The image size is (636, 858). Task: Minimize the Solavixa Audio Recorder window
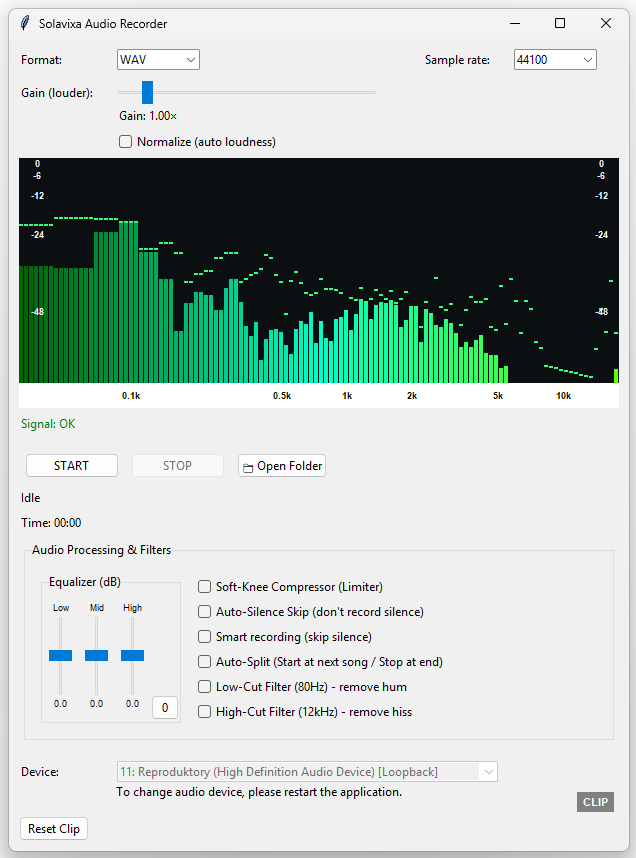514,24
